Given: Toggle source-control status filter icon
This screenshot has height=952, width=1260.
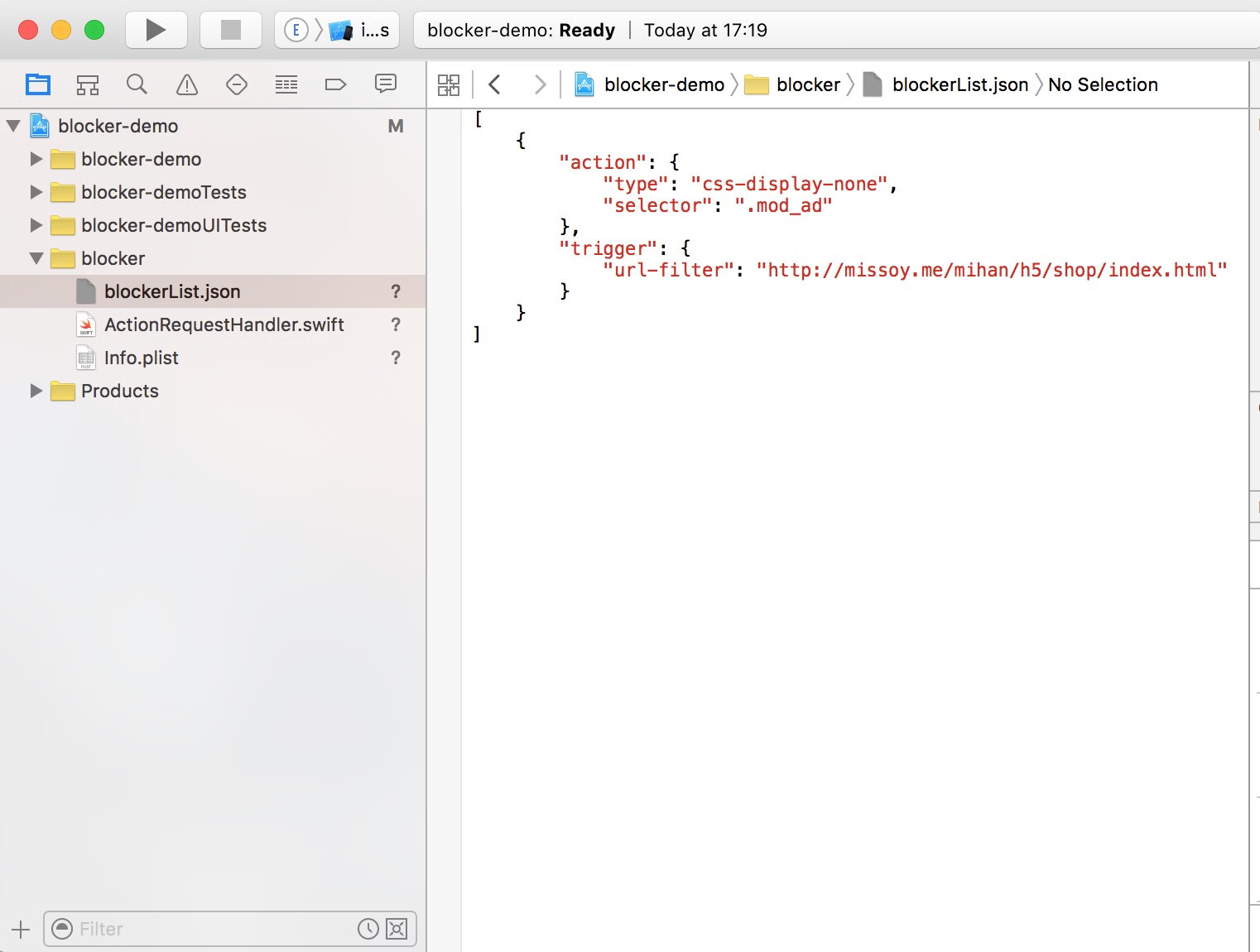Looking at the screenshot, I should pyautogui.click(x=397, y=929).
